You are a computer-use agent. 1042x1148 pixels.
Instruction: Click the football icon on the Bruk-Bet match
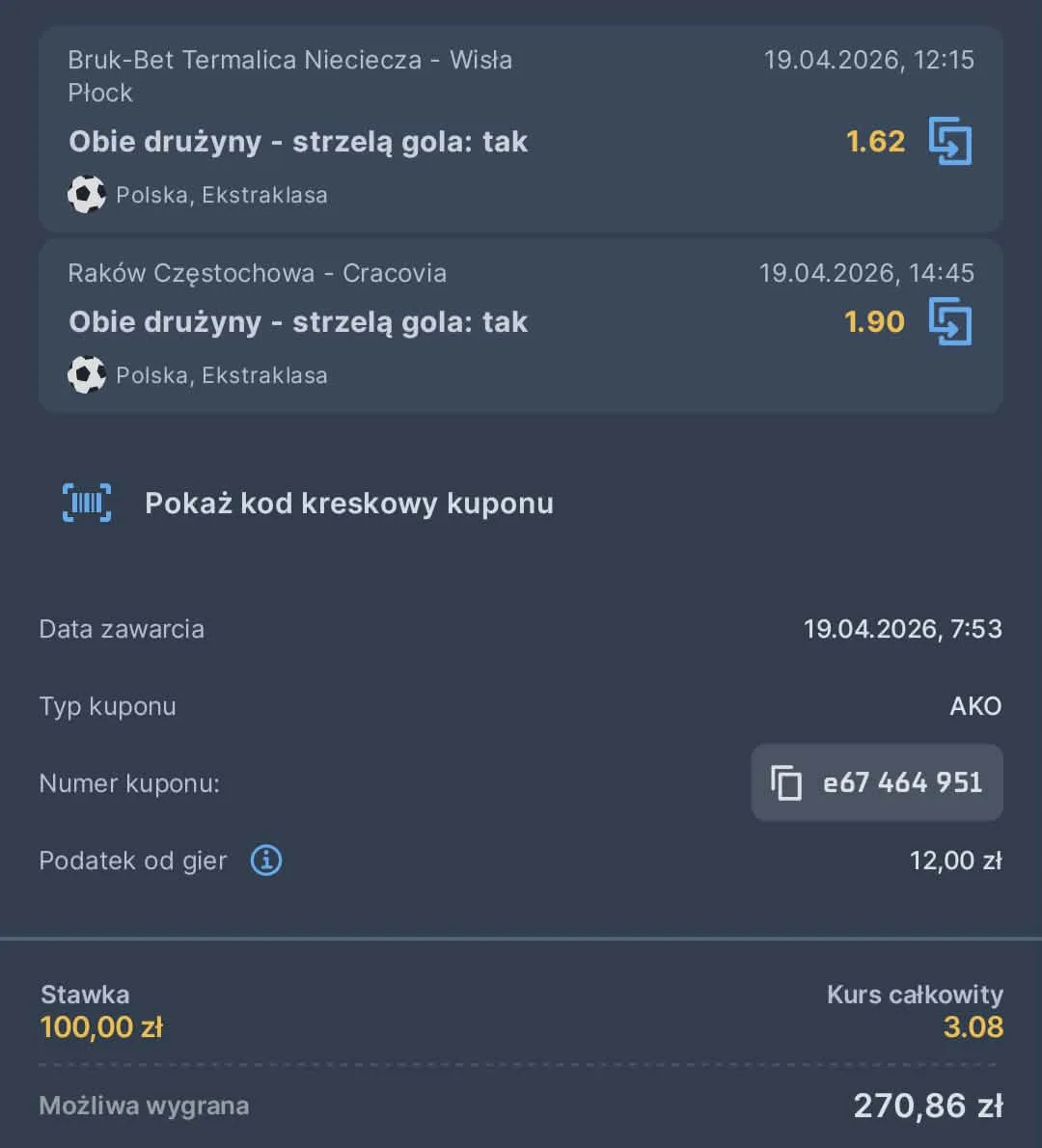click(87, 194)
